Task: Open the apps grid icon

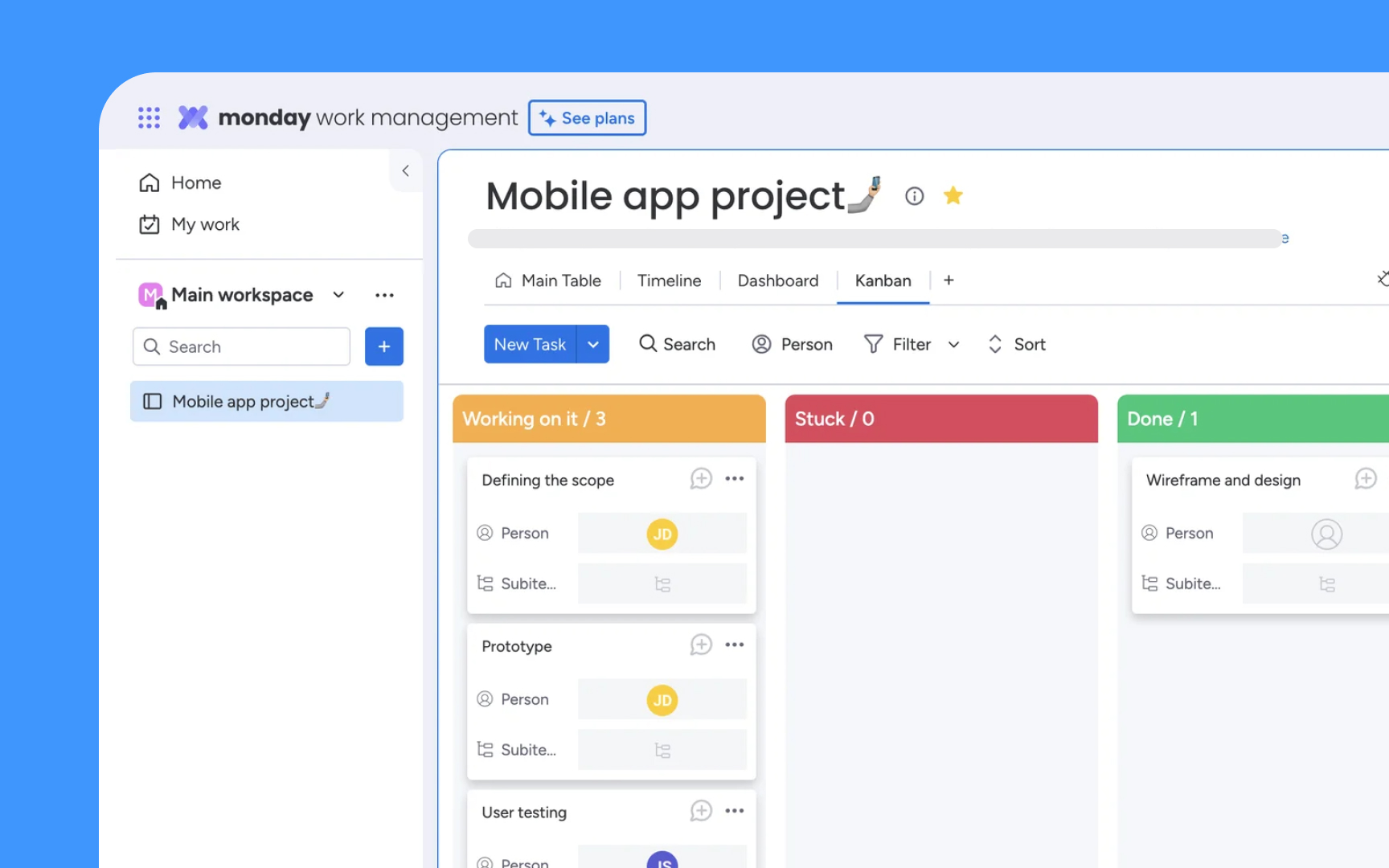Action: [149, 117]
